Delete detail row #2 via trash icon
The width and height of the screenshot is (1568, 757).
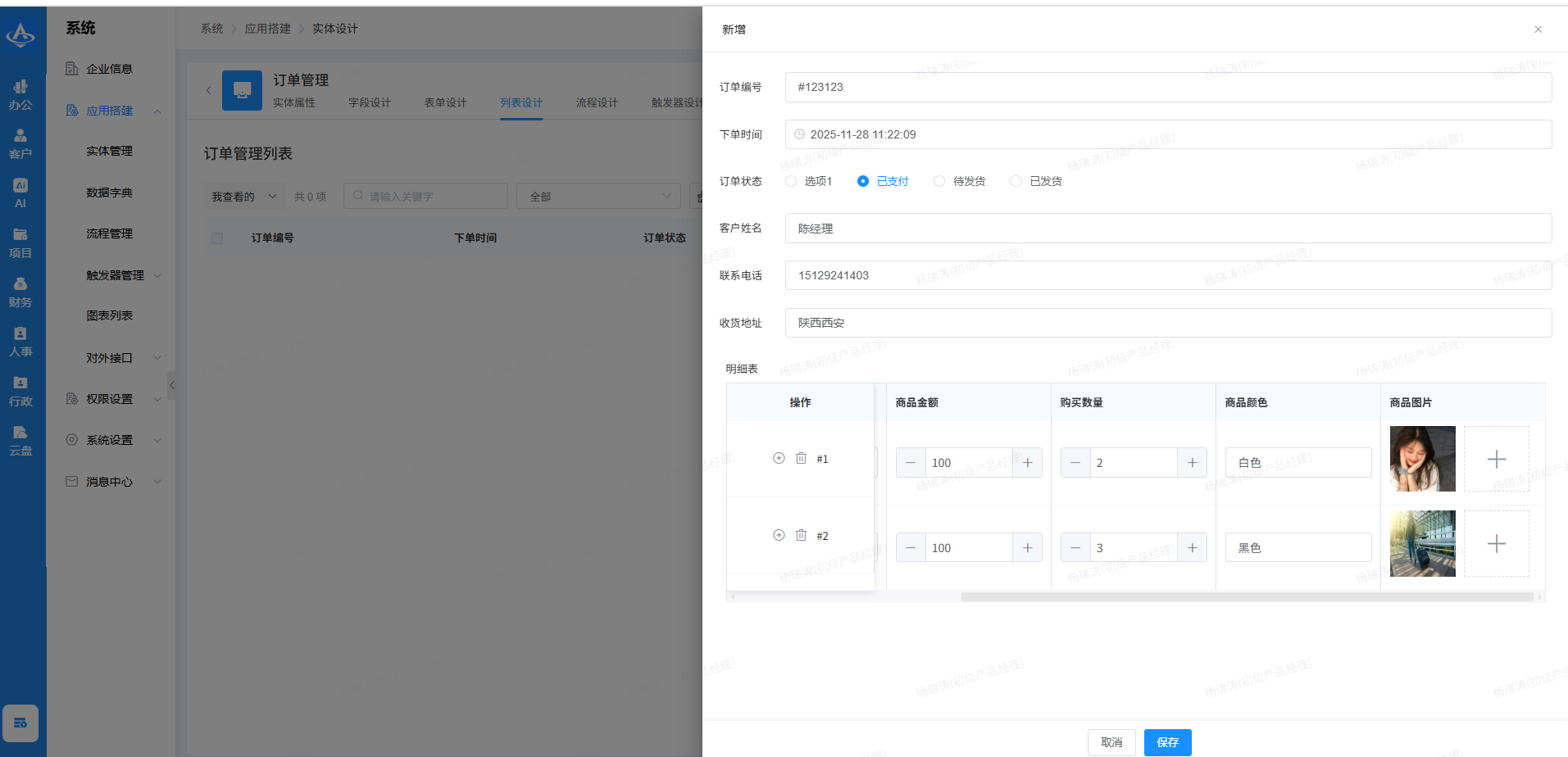(801, 535)
